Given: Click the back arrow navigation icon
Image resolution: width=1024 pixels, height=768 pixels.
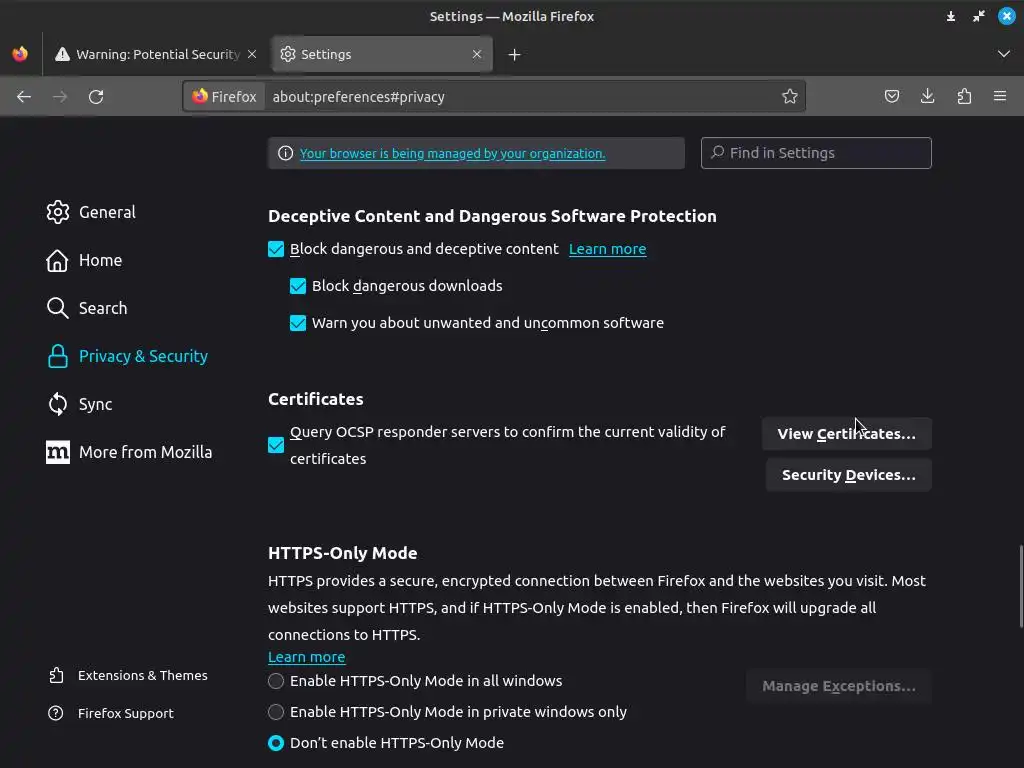Looking at the screenshot, I should click(24, 97).
